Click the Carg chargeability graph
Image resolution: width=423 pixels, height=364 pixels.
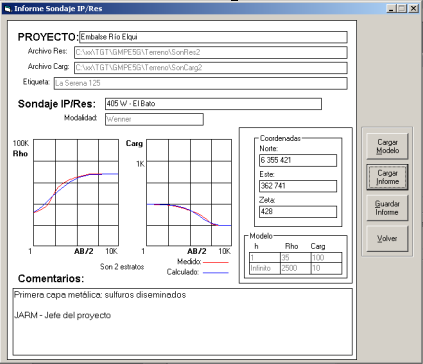pyautogui.click(x=189, y=193)
